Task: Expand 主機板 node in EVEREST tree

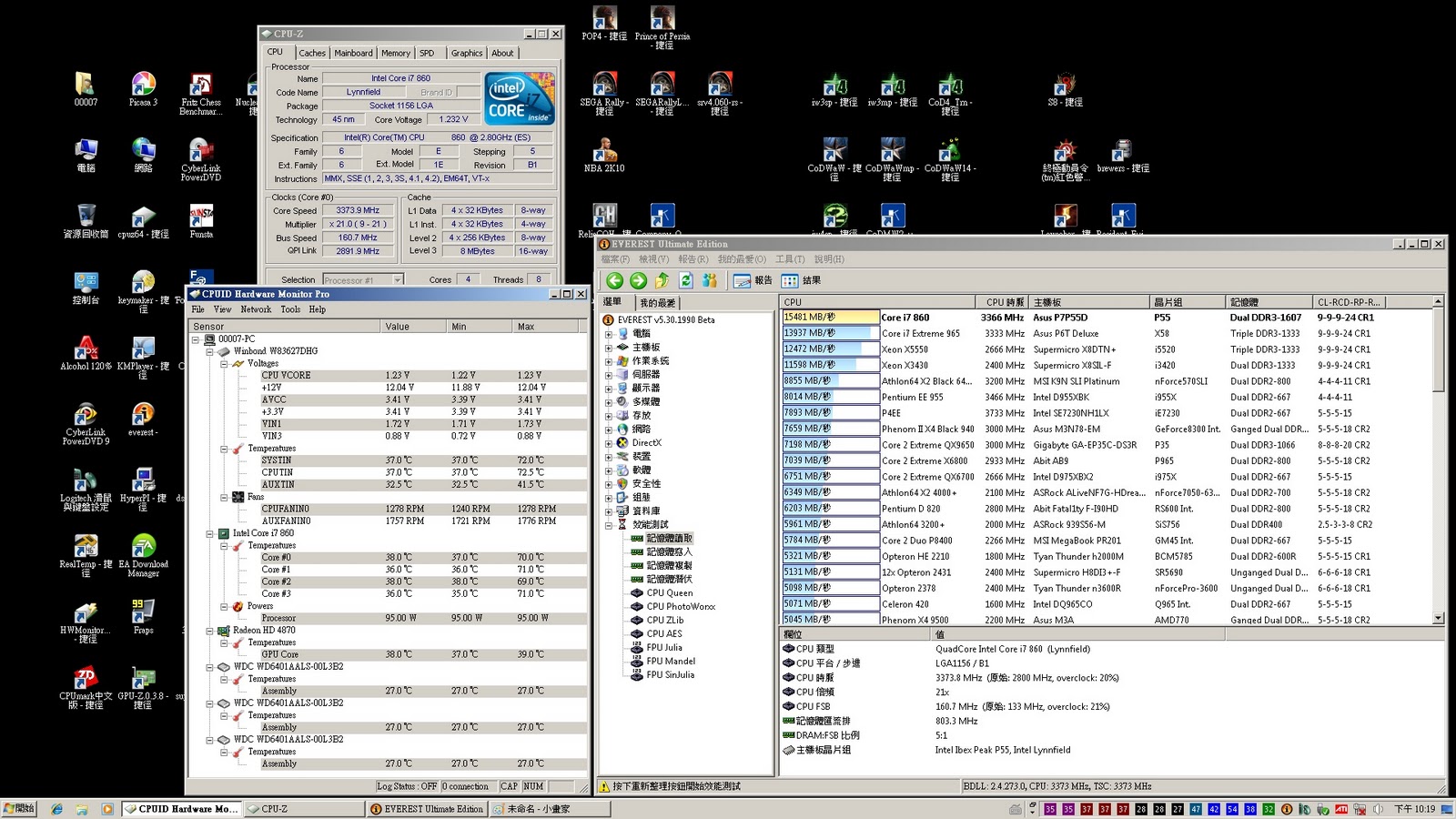Action: click(x=609, y=348)
